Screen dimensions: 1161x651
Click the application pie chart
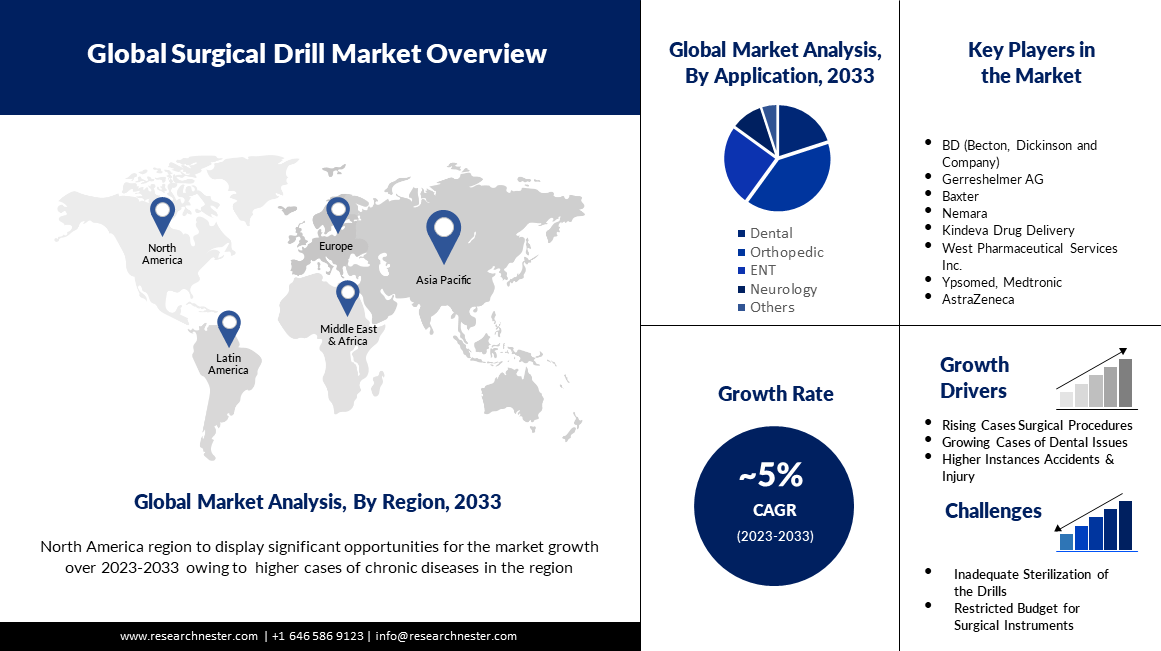click(777, 157)
